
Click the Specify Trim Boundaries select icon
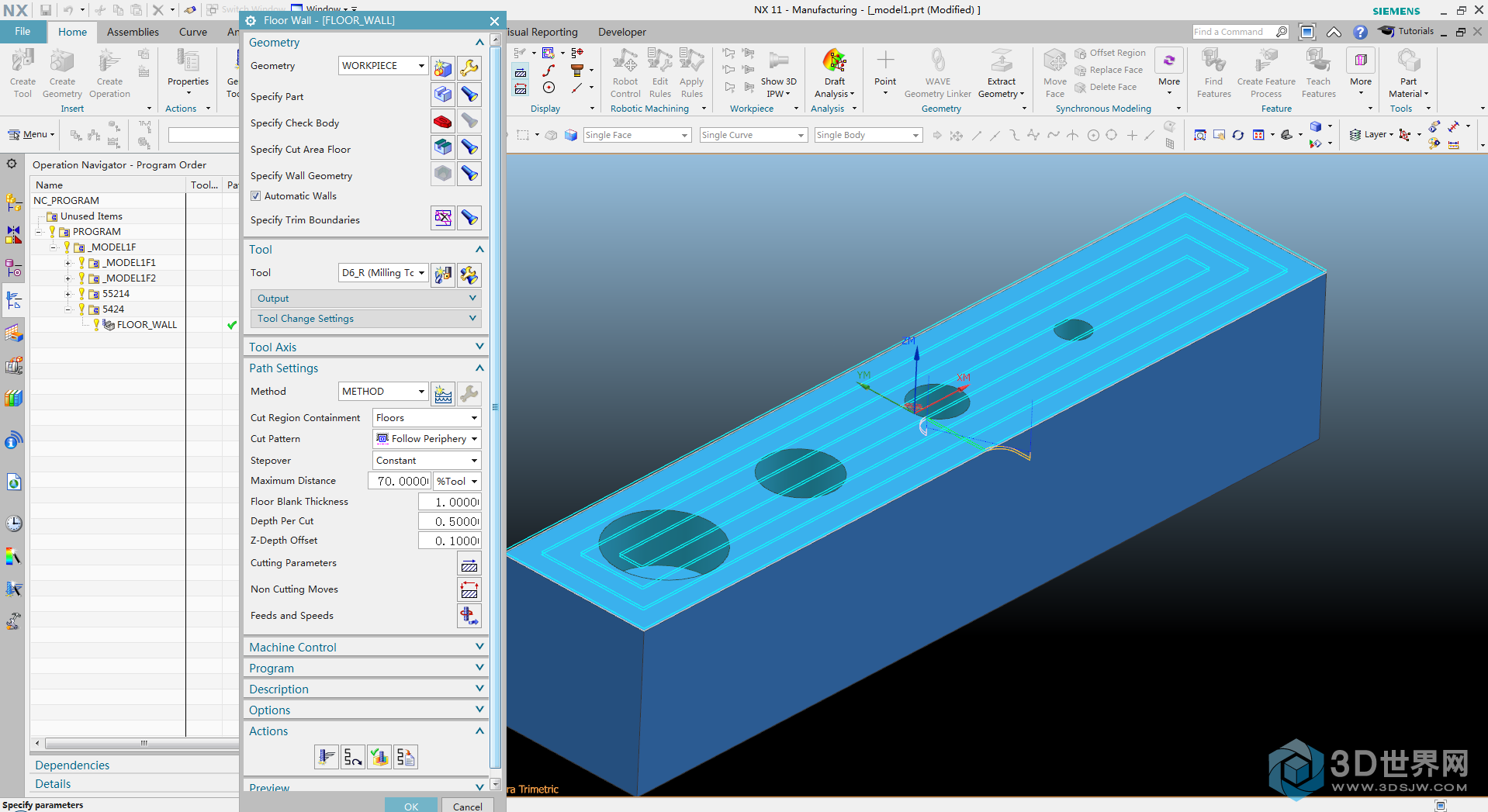point(443,218)
